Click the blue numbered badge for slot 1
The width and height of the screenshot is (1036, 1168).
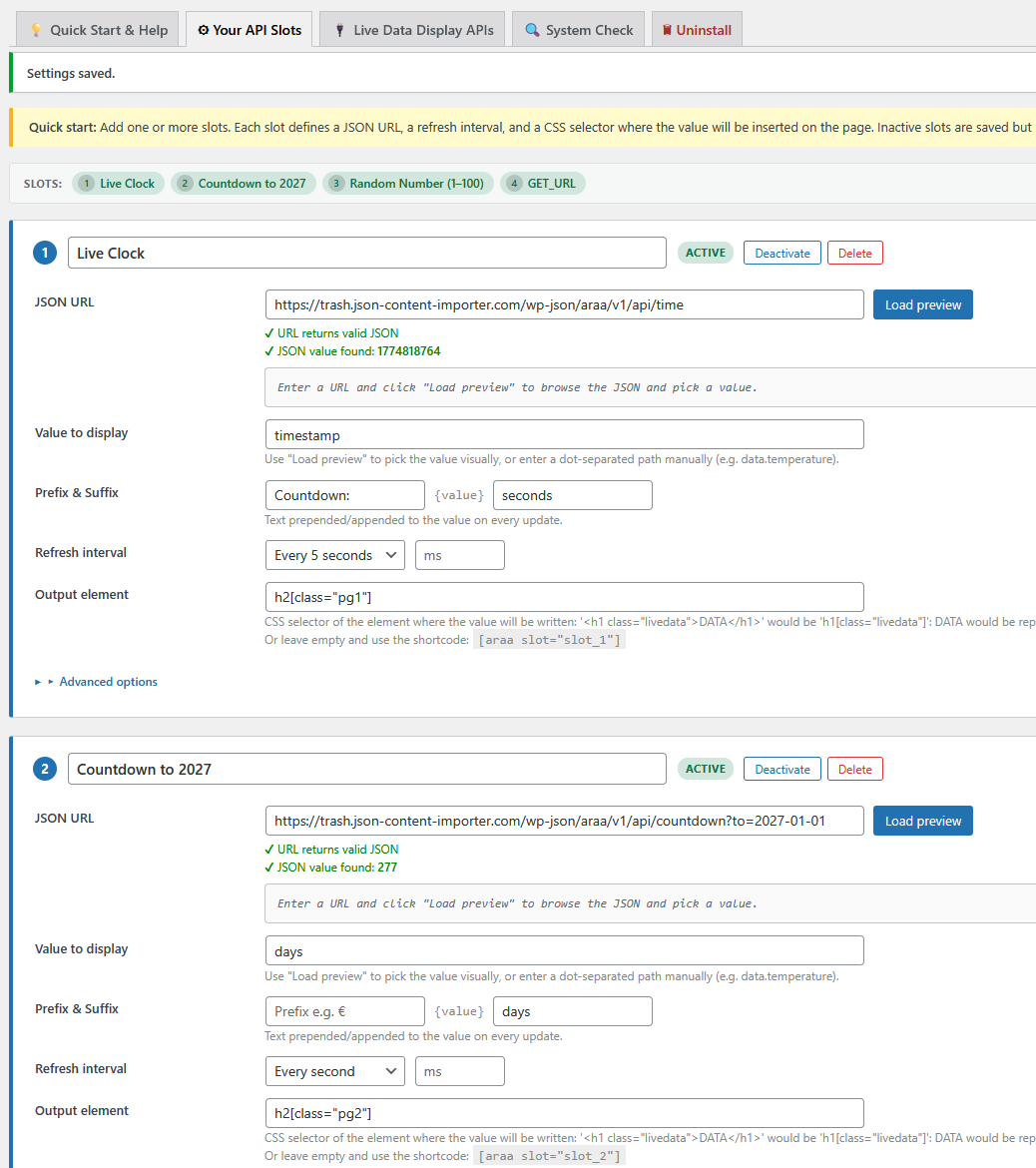coord(44,253)
